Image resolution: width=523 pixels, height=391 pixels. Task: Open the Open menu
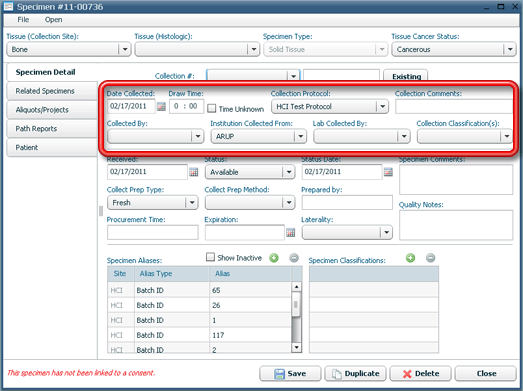click(x=53, y=20)
